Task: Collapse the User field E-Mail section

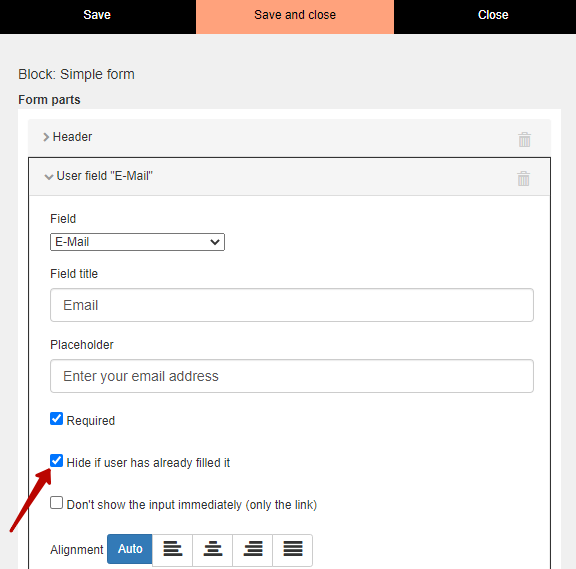Action: 48,177
